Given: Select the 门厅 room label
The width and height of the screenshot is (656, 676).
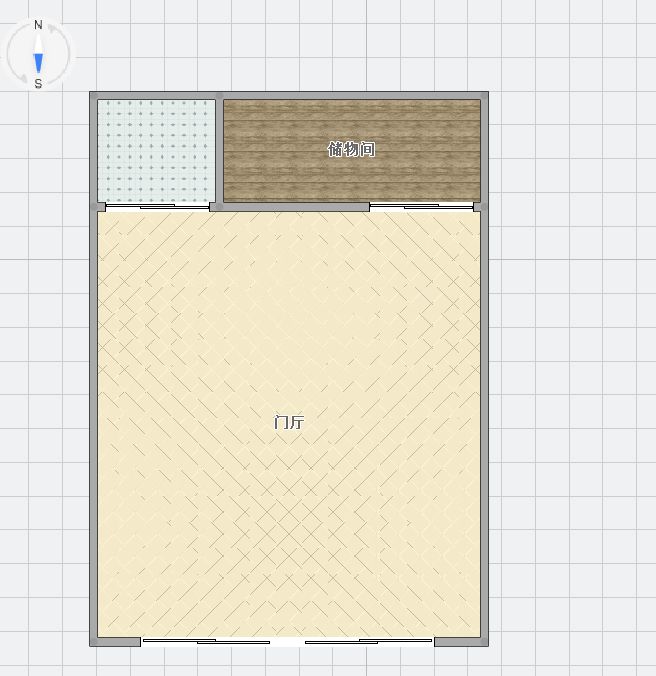Looking at the screenshot, I should [288, 422].
